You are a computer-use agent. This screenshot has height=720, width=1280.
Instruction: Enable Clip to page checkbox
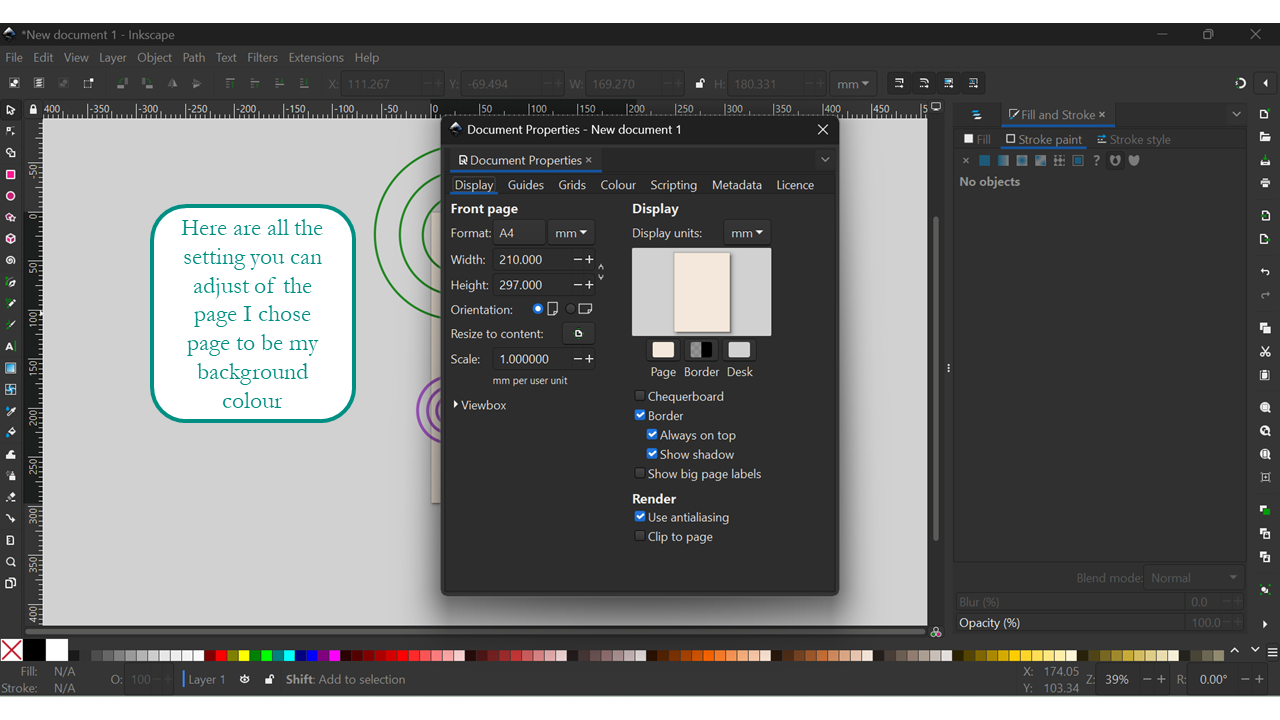click(x=640, y=537)
